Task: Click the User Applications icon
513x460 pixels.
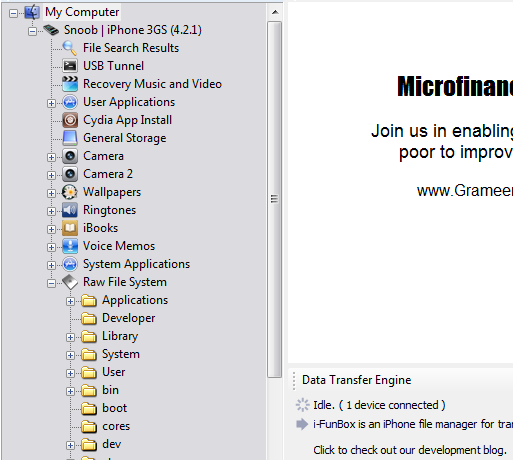Action: [x=70, y=102]
